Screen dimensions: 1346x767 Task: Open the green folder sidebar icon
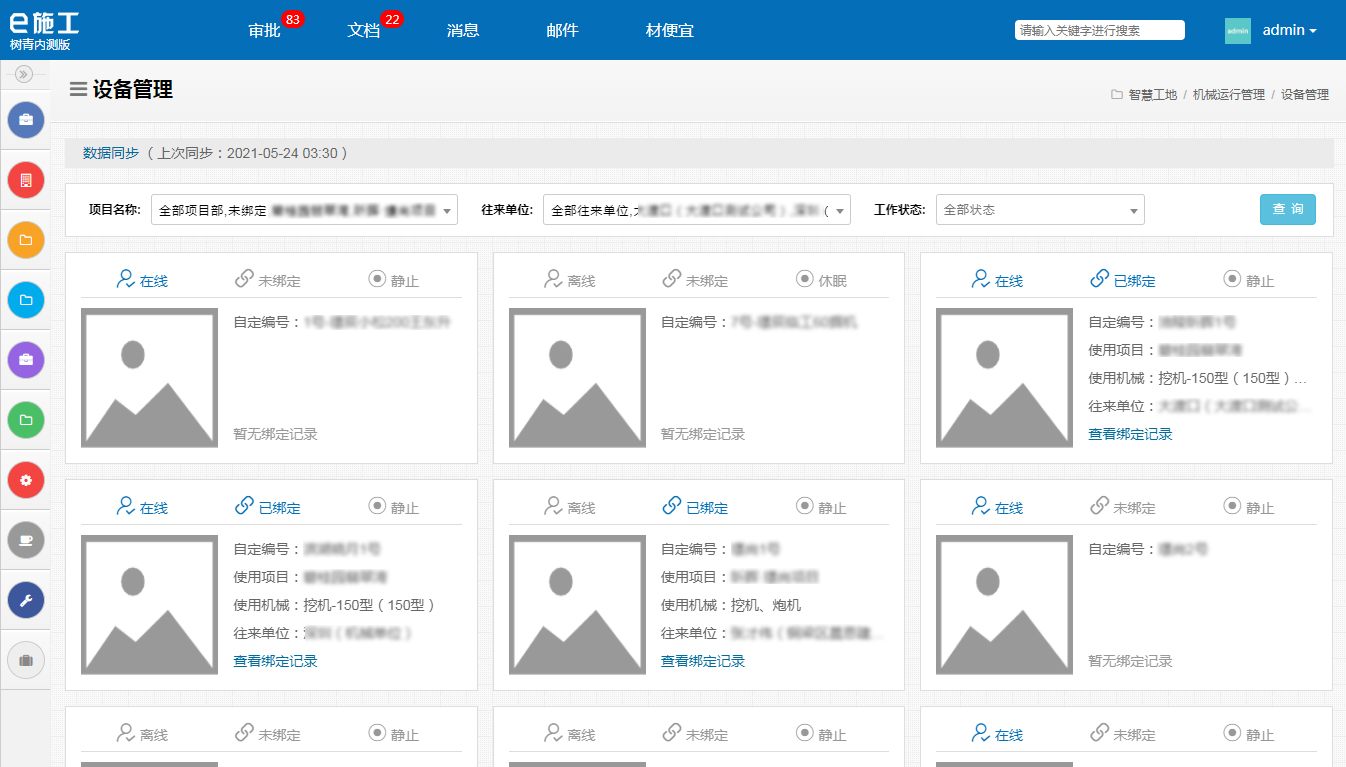tap(25, 420)
